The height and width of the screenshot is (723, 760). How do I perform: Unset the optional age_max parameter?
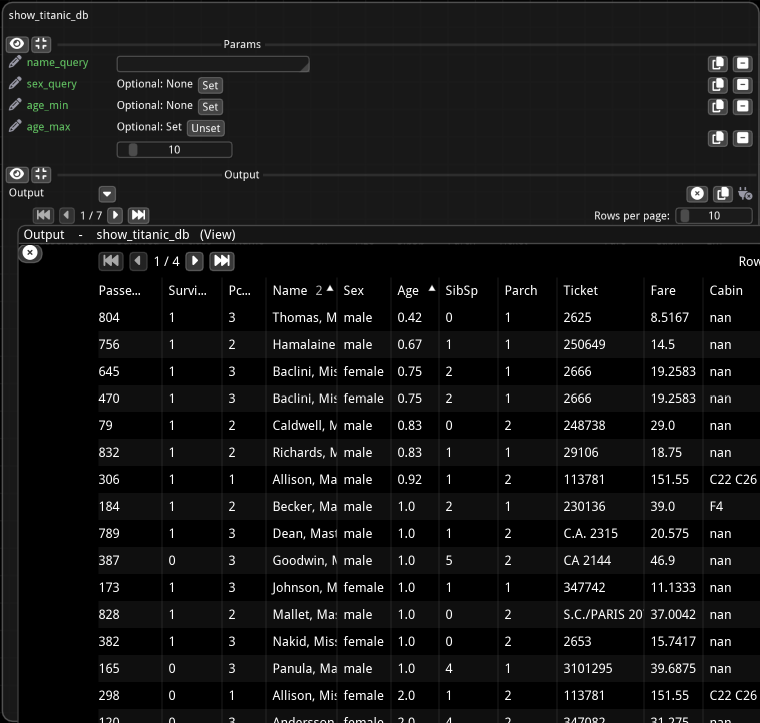click(205, 128)
